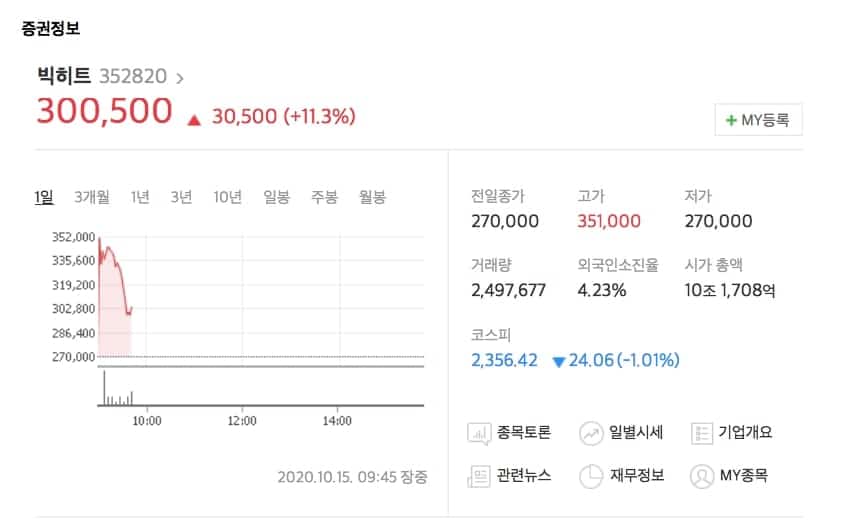Click the 빅히트 stock name link
Image resolution: width=844 pixels, height=520 pixels.
pos(65,76)
